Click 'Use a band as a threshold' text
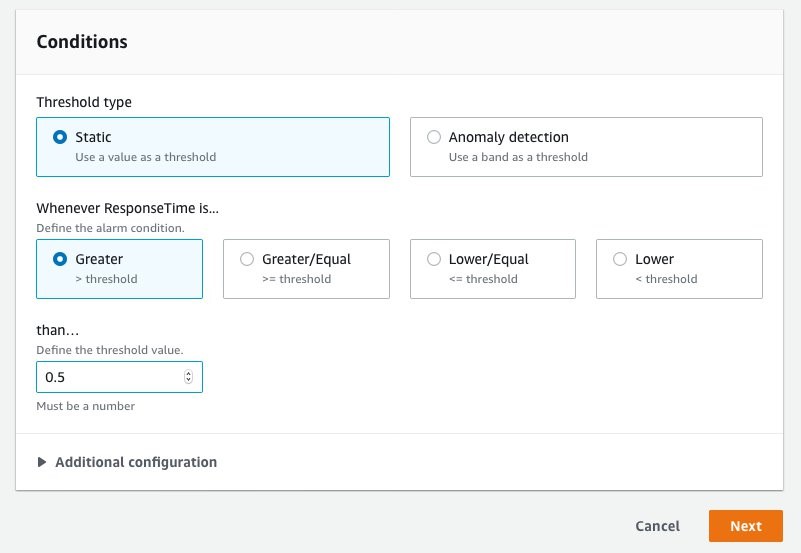Viewport: 801px width, 553px height. tap(518, 157)
